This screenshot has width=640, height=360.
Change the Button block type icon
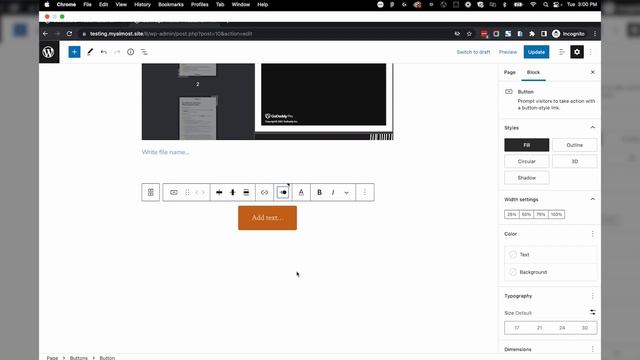[174, 192]
